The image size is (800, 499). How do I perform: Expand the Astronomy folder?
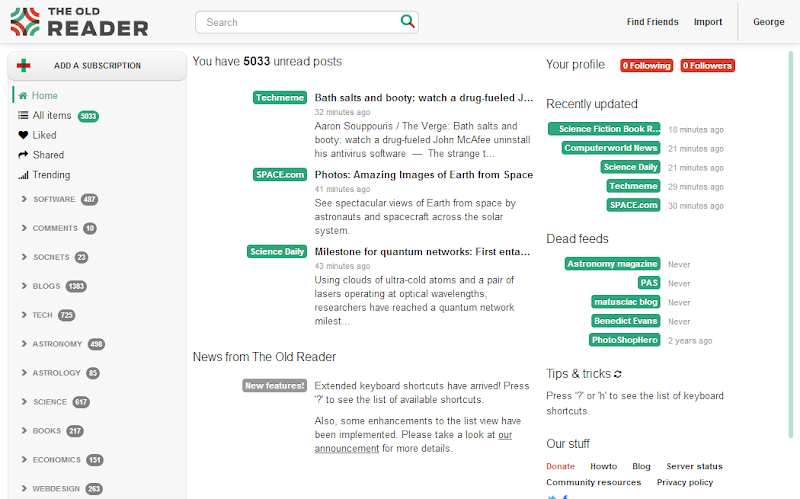click(x=23, y=344)
